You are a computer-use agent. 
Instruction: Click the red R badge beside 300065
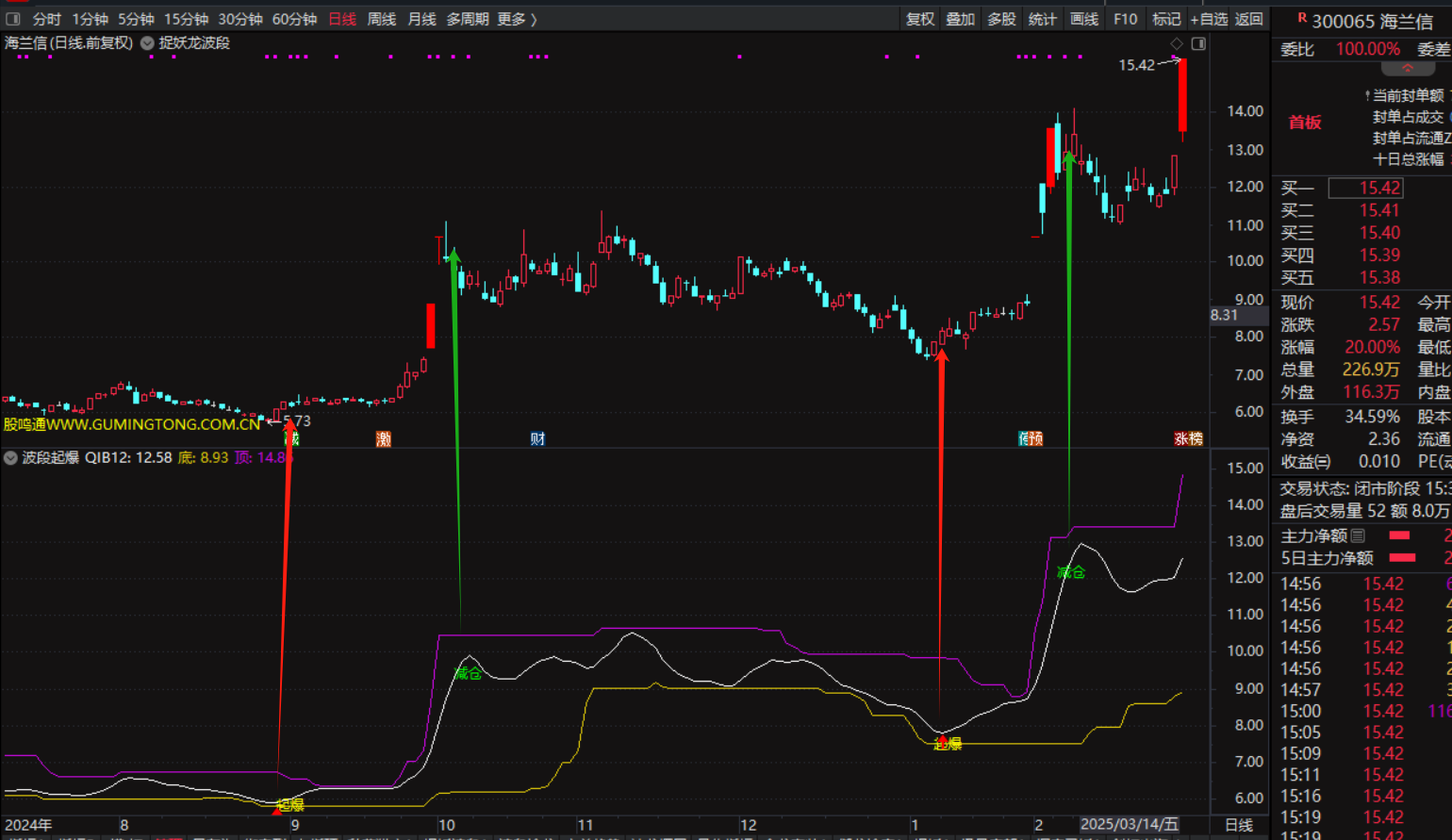click(1302, 19)
